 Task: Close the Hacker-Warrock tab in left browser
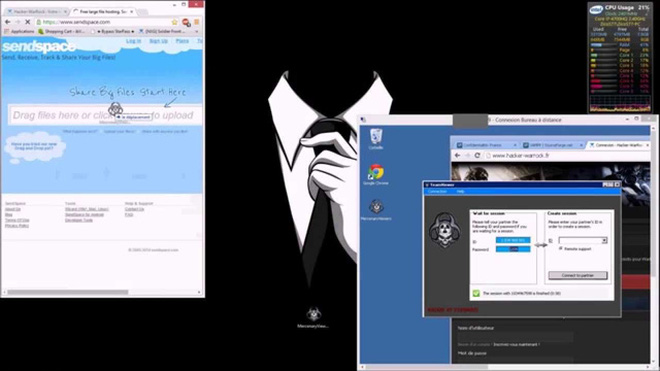coord(65,11)
